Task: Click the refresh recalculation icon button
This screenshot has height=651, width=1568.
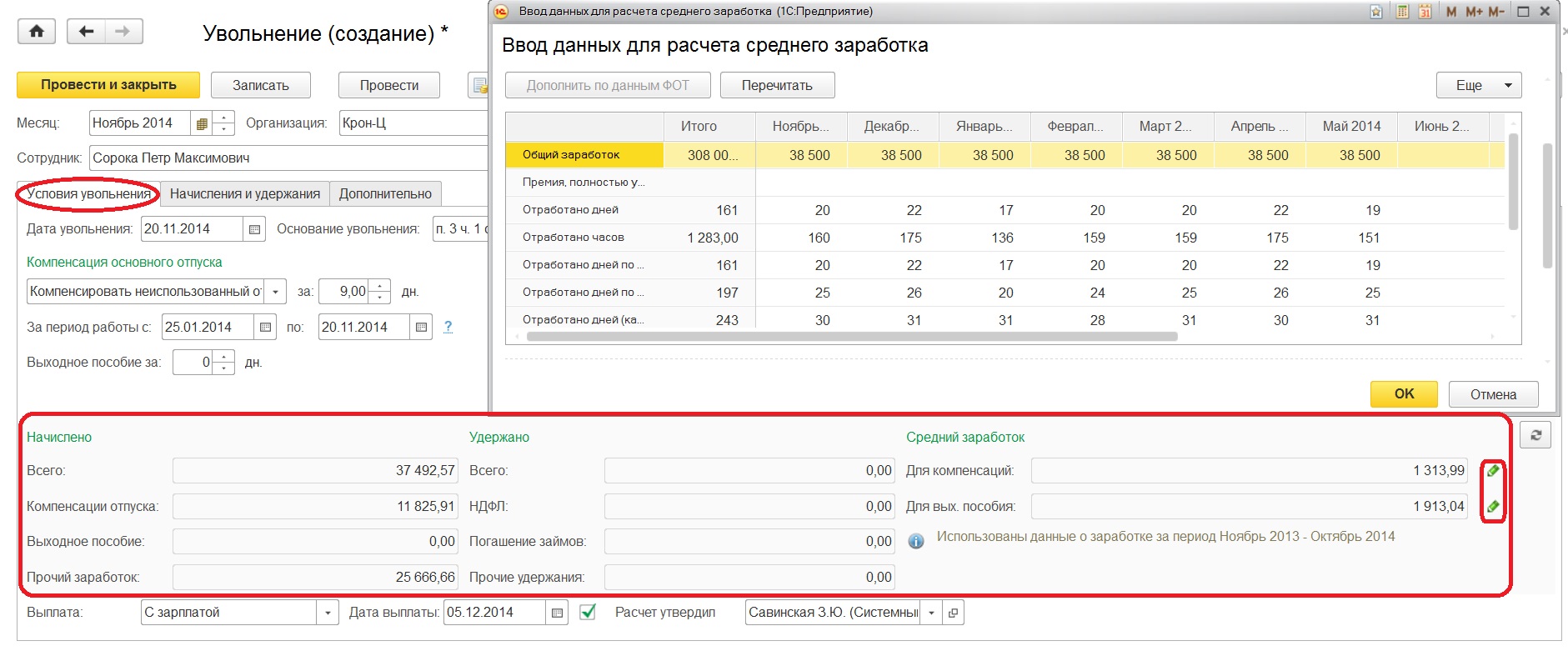Action: [1535, 435]
